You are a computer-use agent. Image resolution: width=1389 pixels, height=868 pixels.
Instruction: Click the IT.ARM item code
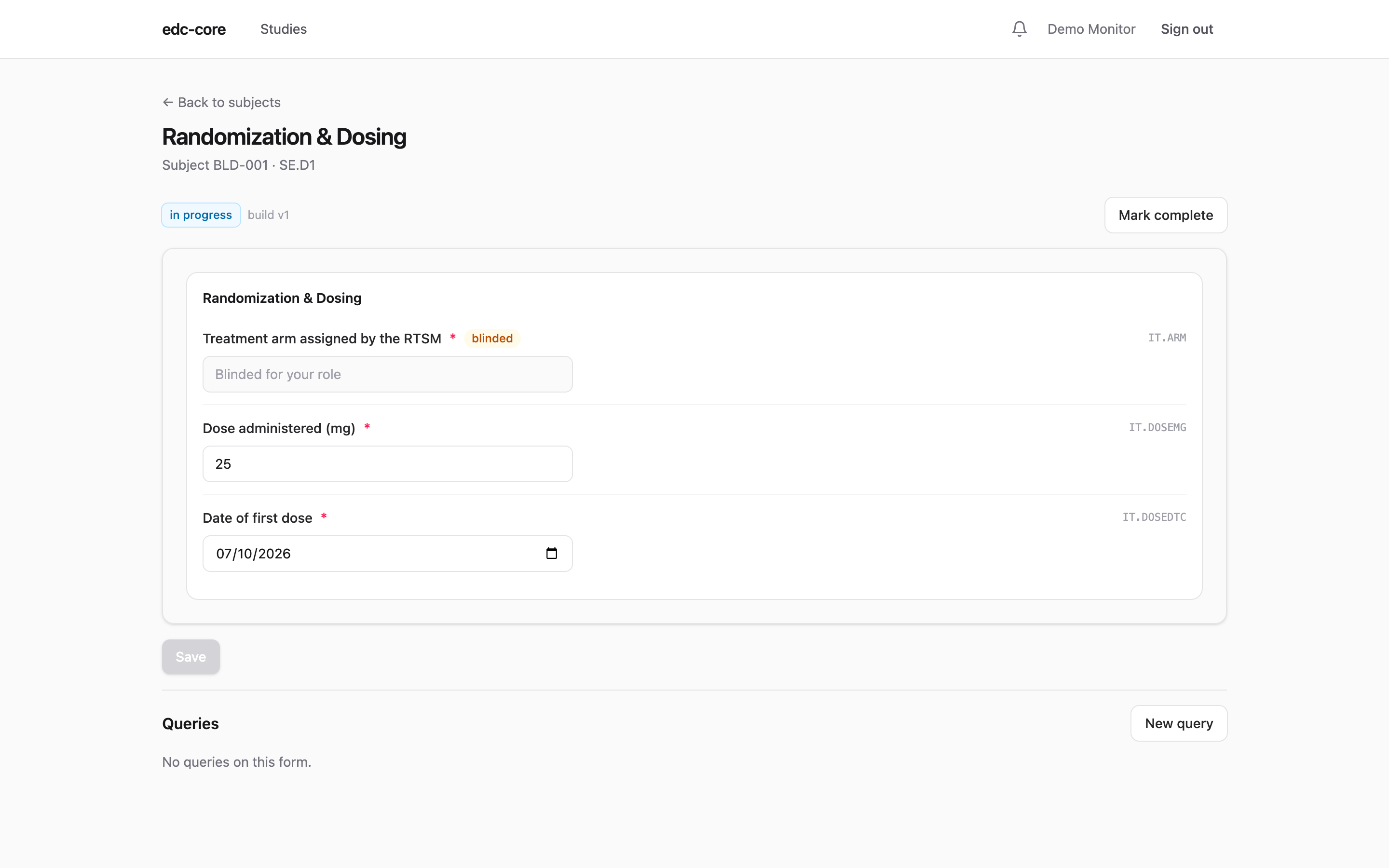point(1167,338)
